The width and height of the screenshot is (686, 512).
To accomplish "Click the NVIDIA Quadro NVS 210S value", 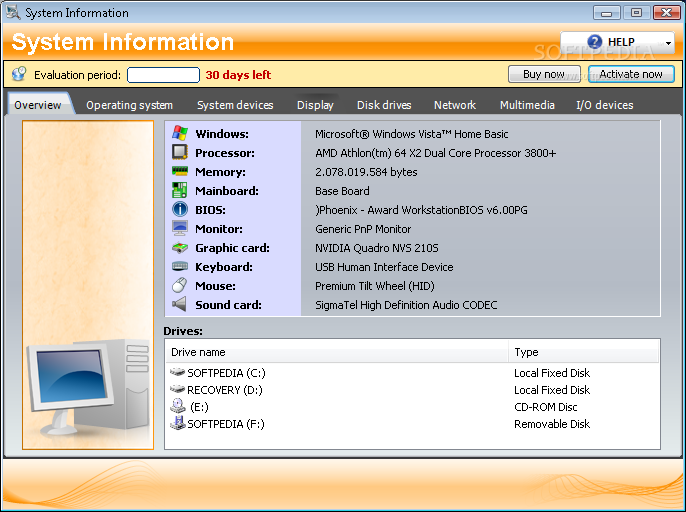I will click(x=376, y=248).
